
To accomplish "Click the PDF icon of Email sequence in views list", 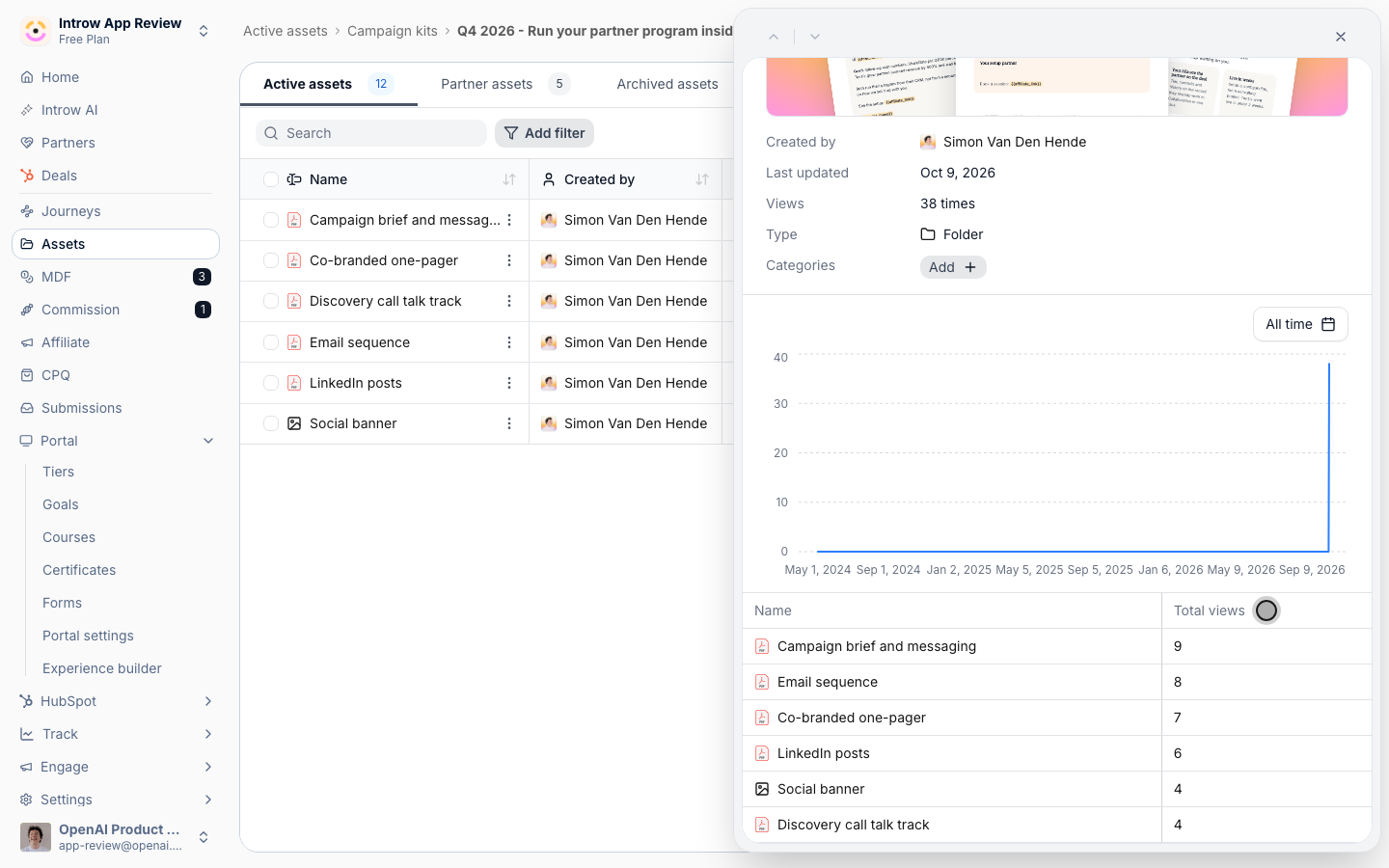I will pyautogui.click(x=762, y=682).
